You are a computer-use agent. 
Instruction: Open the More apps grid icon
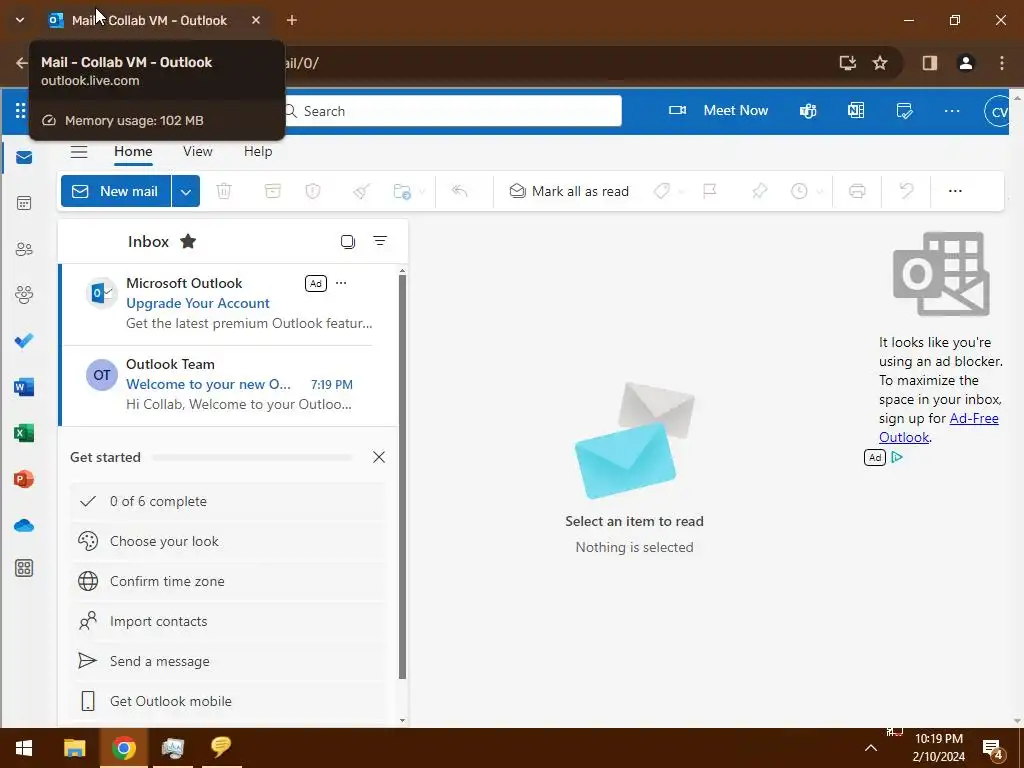click(24, 568)
